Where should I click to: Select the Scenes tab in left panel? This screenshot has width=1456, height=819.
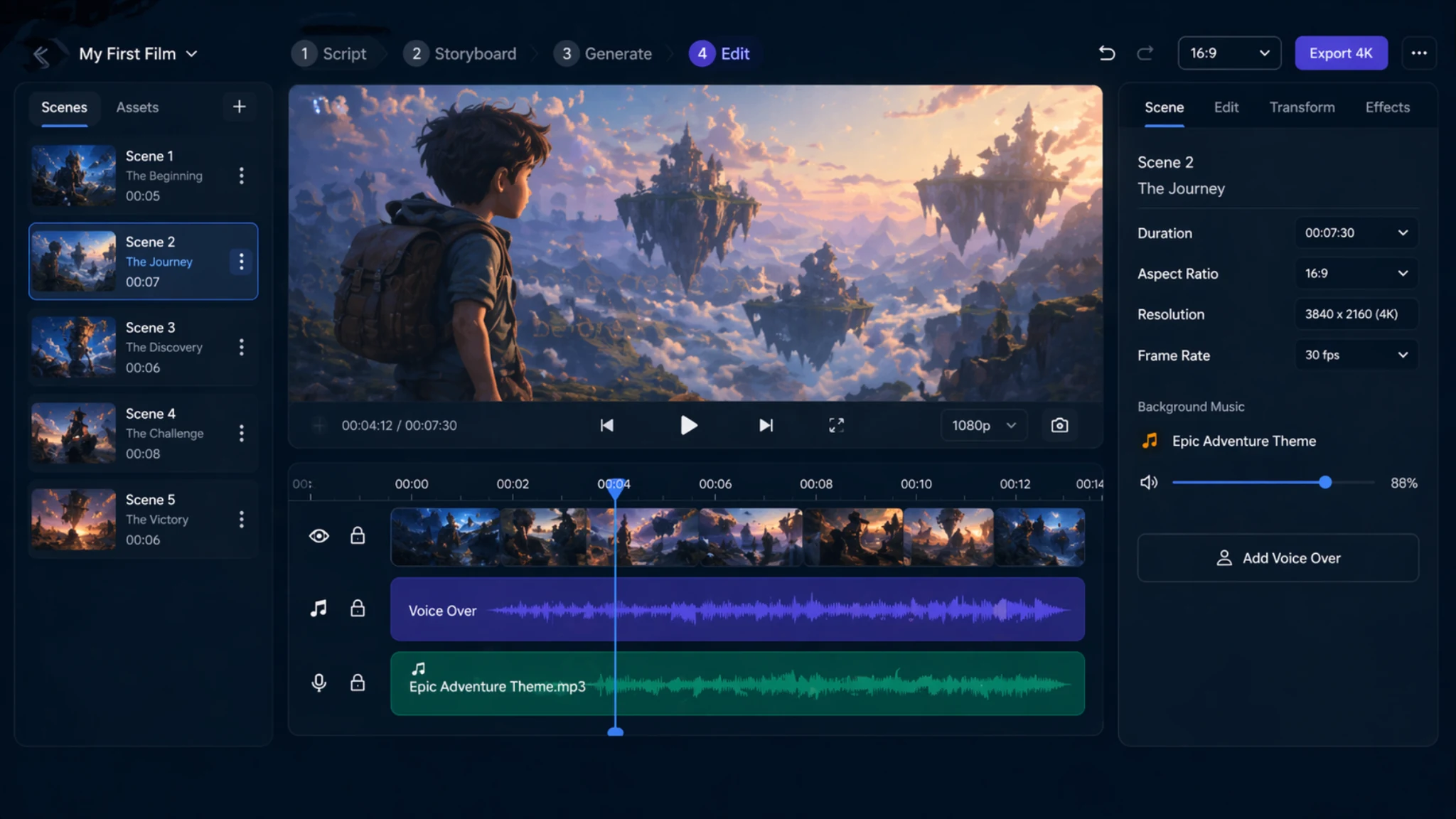[64, 107]
